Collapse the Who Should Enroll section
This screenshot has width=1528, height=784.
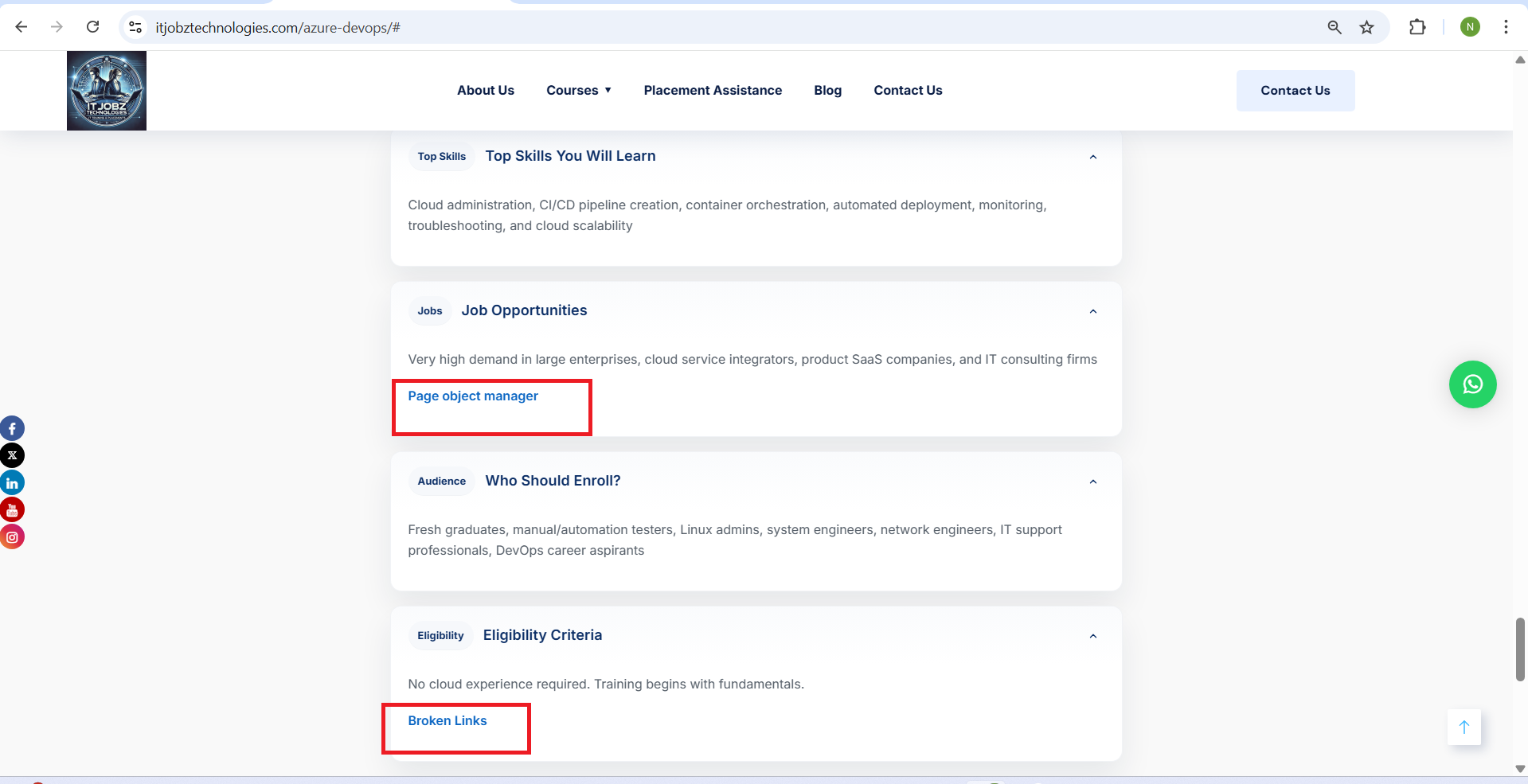tap(1092, 482)
